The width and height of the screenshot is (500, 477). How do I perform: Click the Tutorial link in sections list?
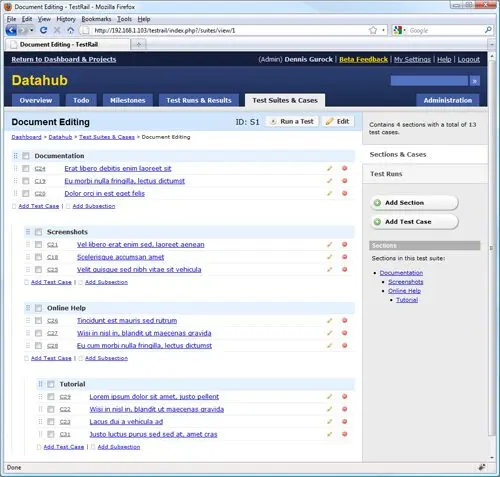pyautogui.click(x=407, y=300)
